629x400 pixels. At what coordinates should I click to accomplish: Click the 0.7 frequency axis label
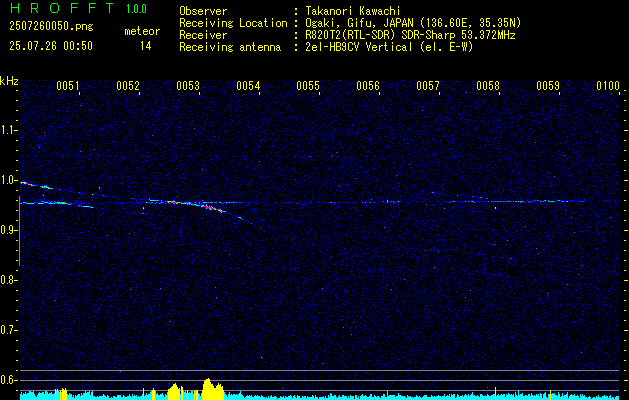click(x=8, y=330)
